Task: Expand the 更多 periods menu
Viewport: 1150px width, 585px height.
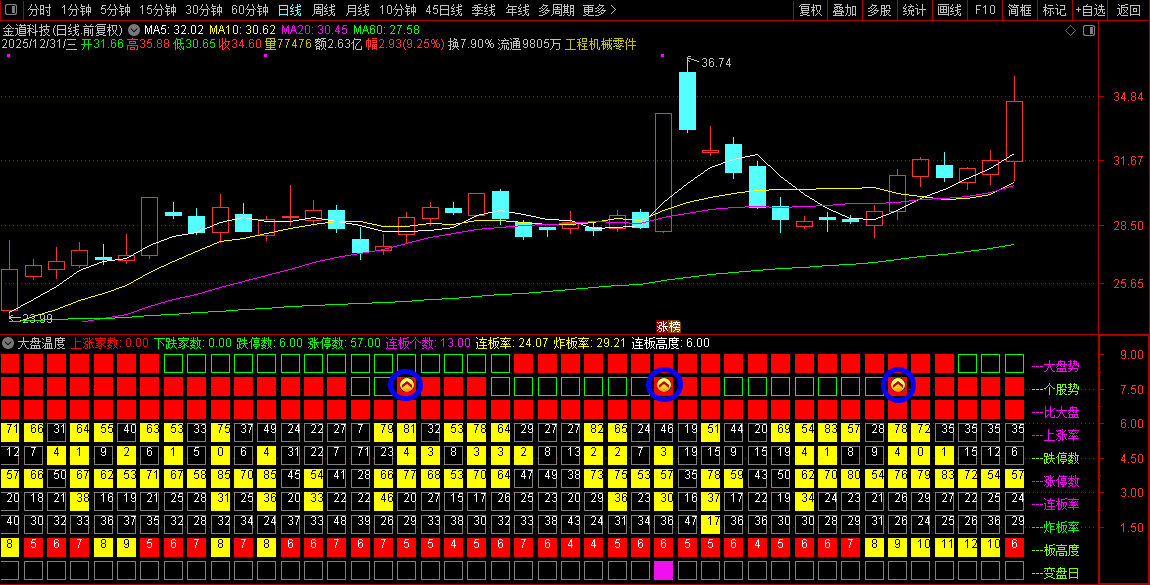Action: tap(599, 10)
